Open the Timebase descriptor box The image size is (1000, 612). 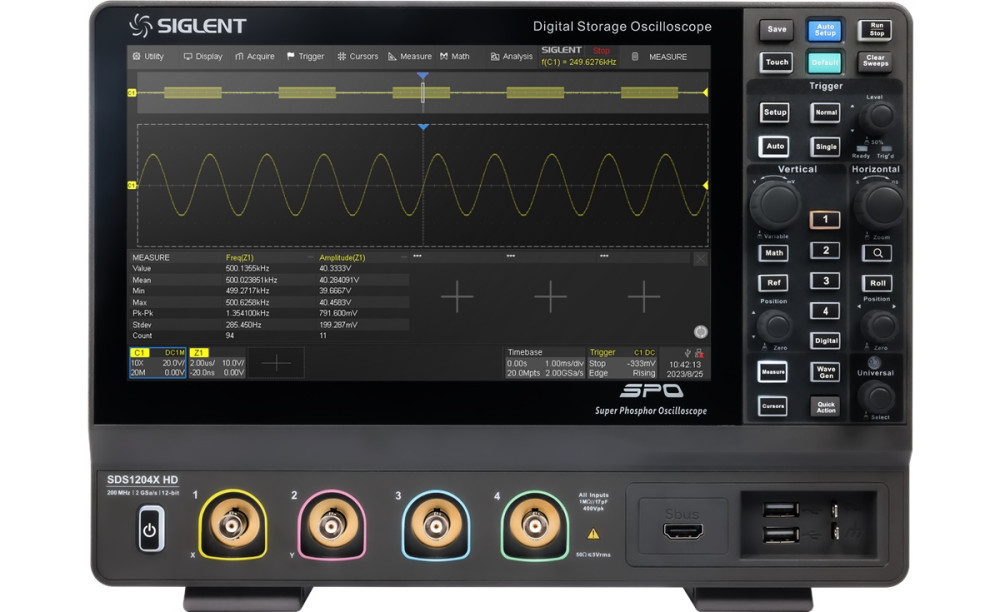pyautogui.click(x=545, y=363)
